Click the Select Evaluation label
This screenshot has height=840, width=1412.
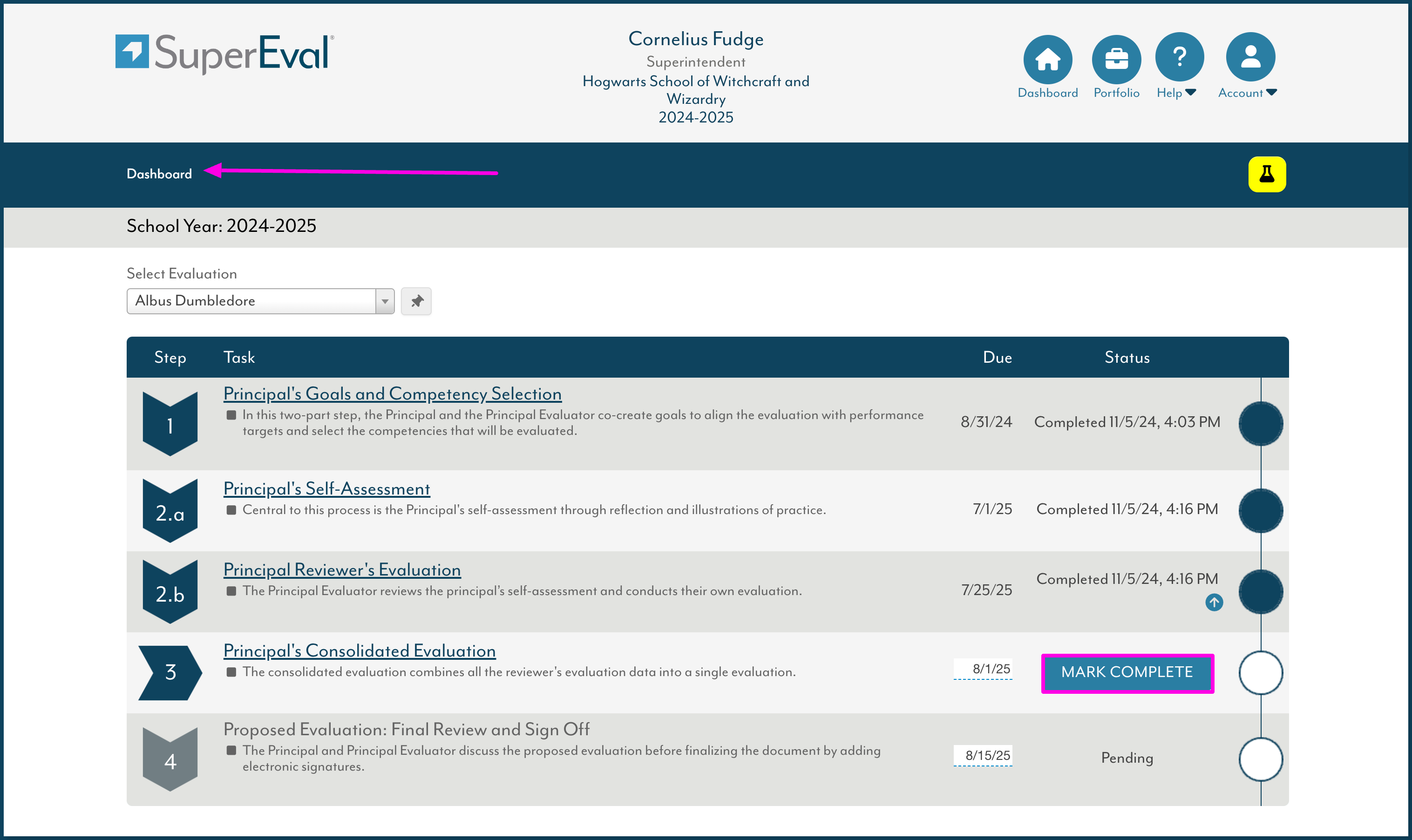pos(182,273)
